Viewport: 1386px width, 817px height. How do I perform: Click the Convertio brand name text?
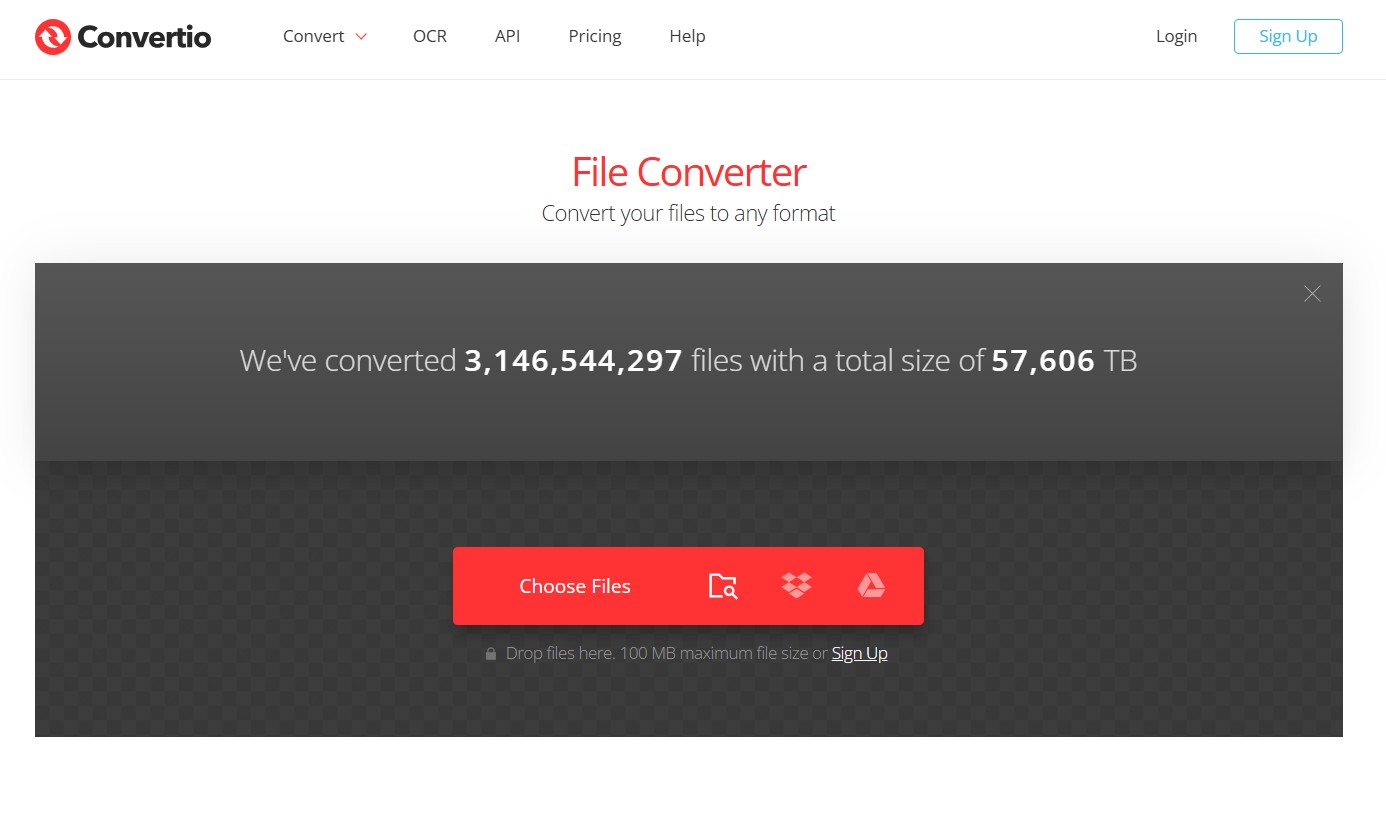click(x=144, y=37)
